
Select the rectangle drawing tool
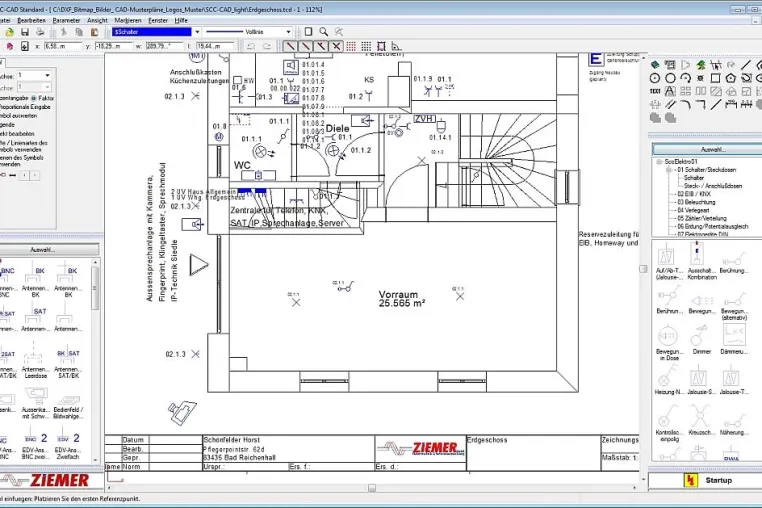715,78
